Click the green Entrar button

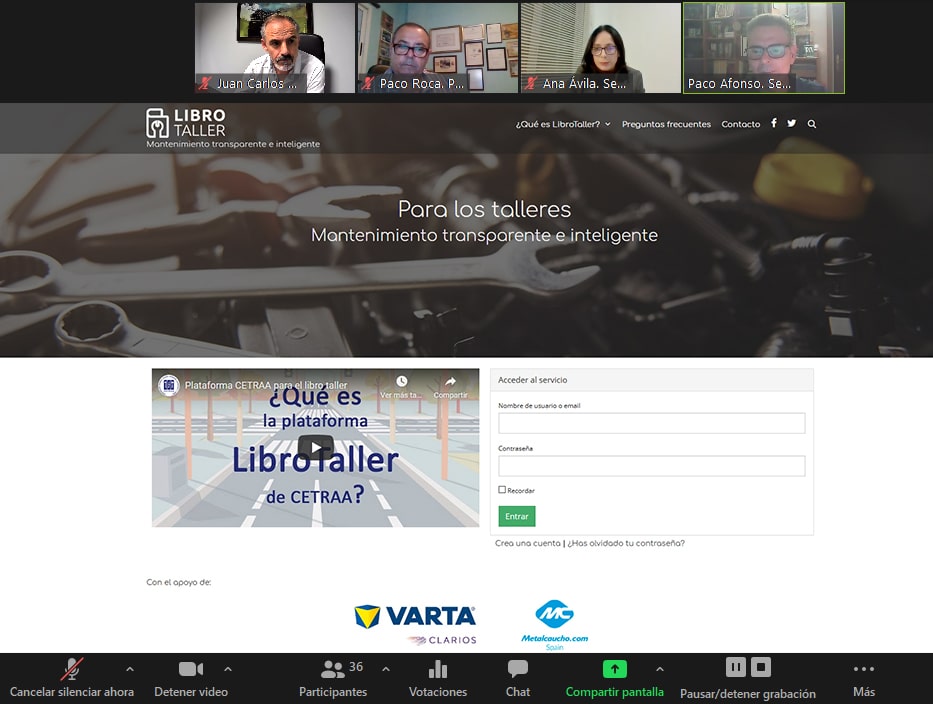tap(516, 517)
